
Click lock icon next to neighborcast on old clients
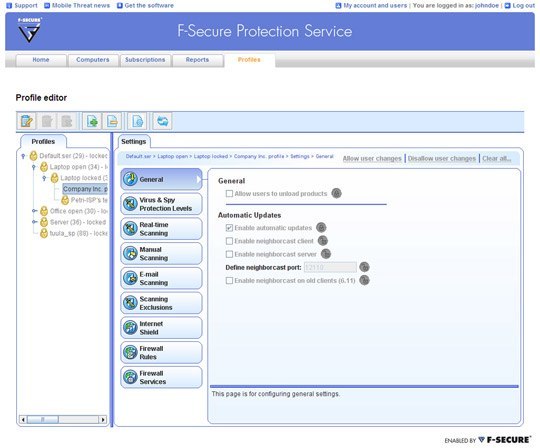click(x=364, y=280)
